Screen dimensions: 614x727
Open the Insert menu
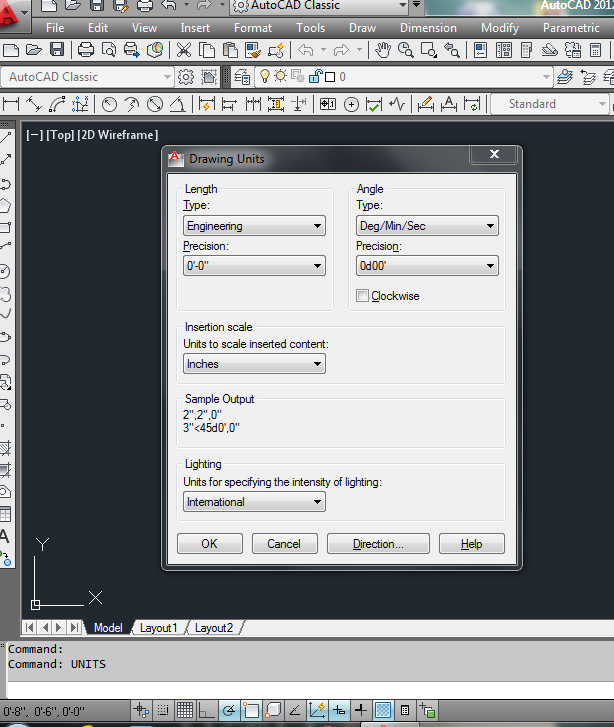[195, 28]
